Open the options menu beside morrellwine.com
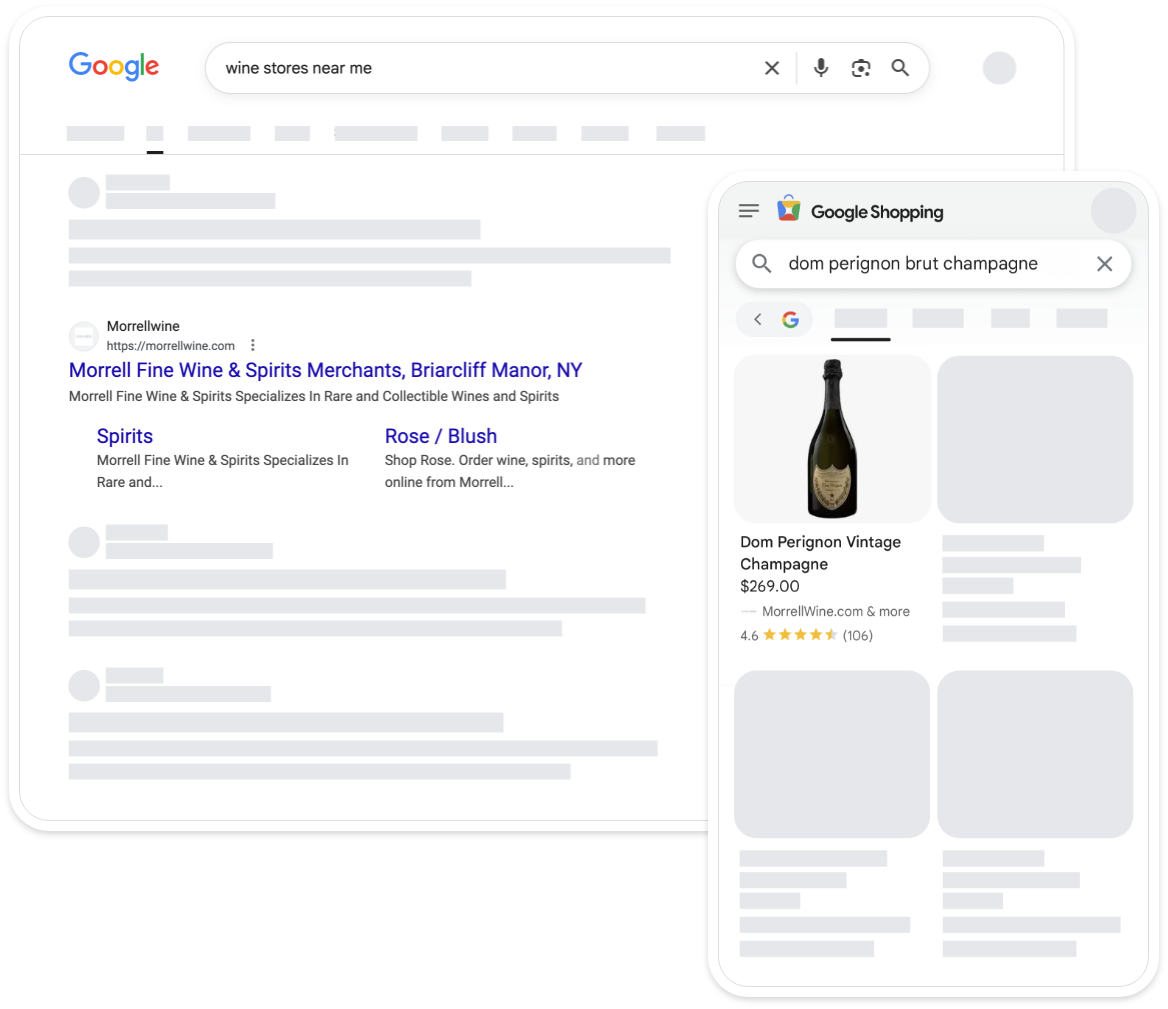Screen dimensions: 1168x1009 coord(252,344)
